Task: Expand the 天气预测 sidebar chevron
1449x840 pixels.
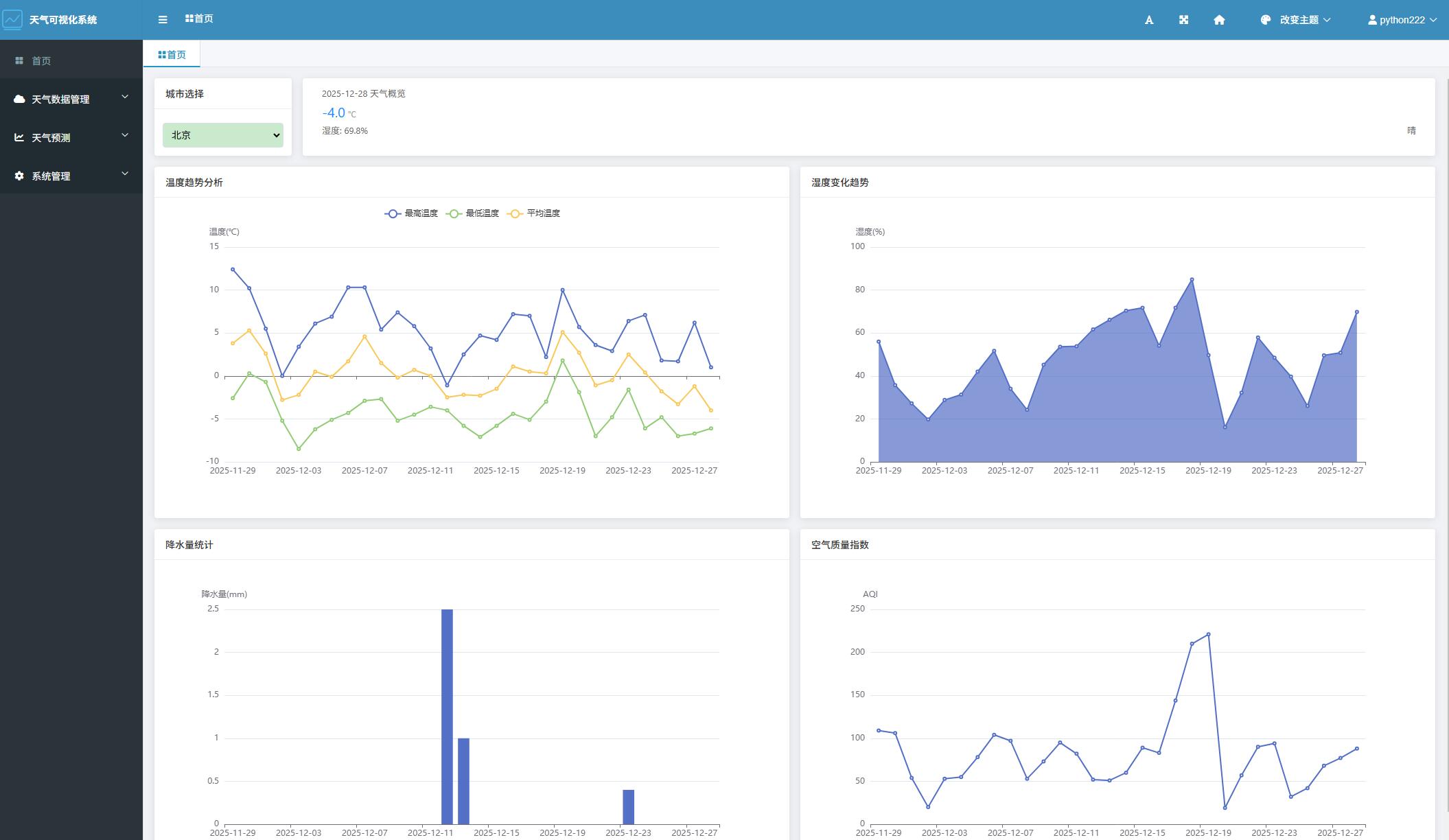Action: tap(125, 135)
